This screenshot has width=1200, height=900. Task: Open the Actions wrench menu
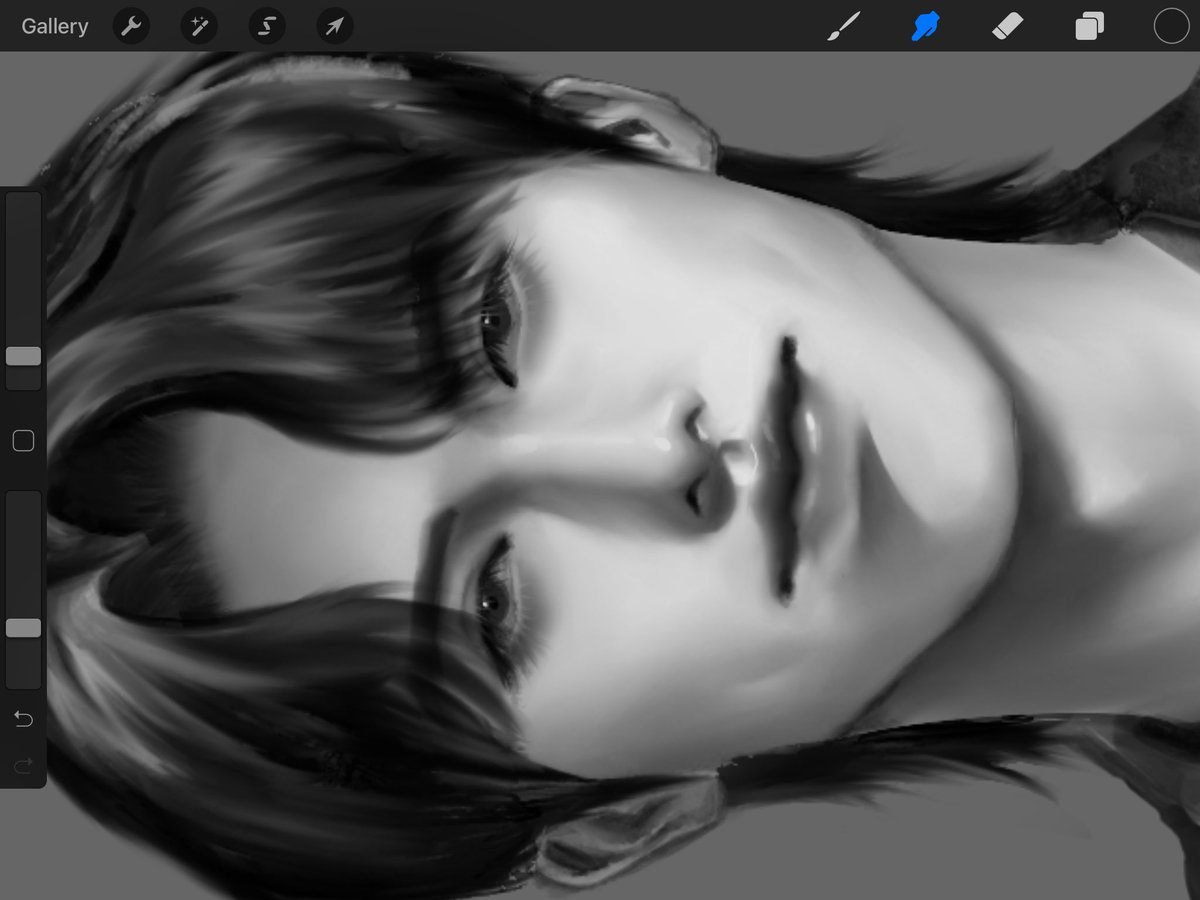[131, 27]
